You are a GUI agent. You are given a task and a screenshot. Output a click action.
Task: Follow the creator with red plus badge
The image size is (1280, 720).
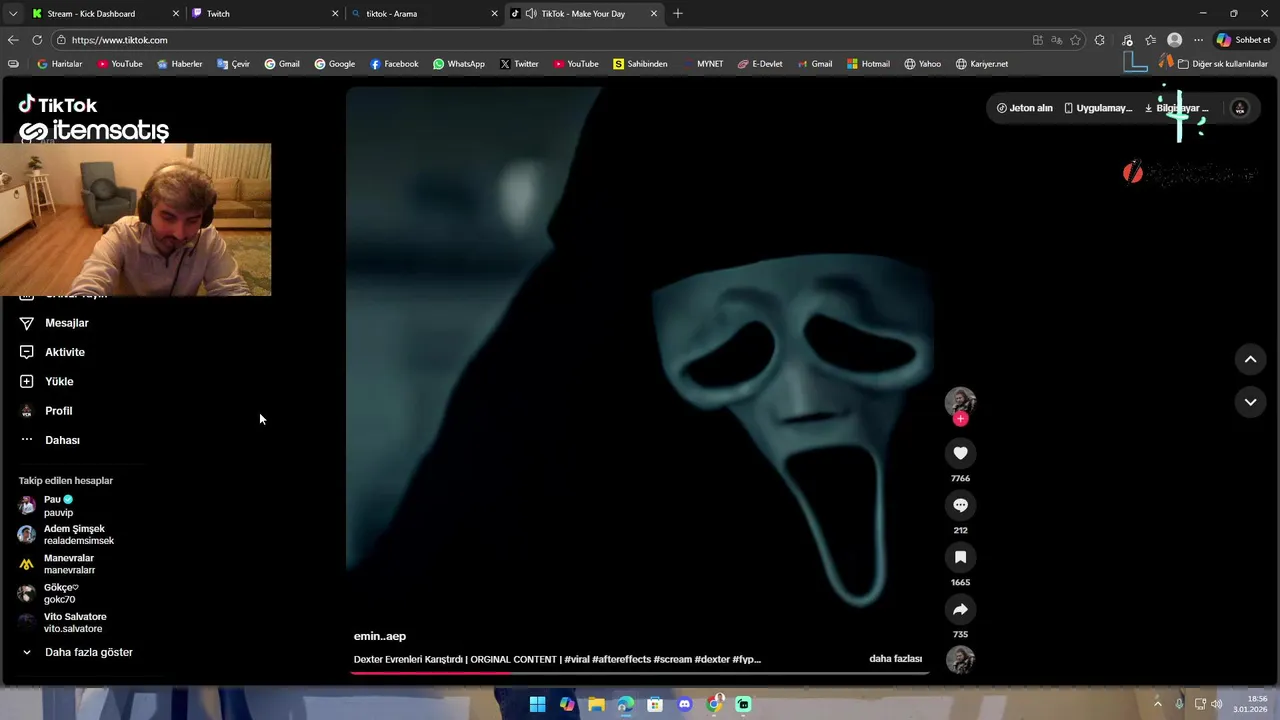coord(960,419)
